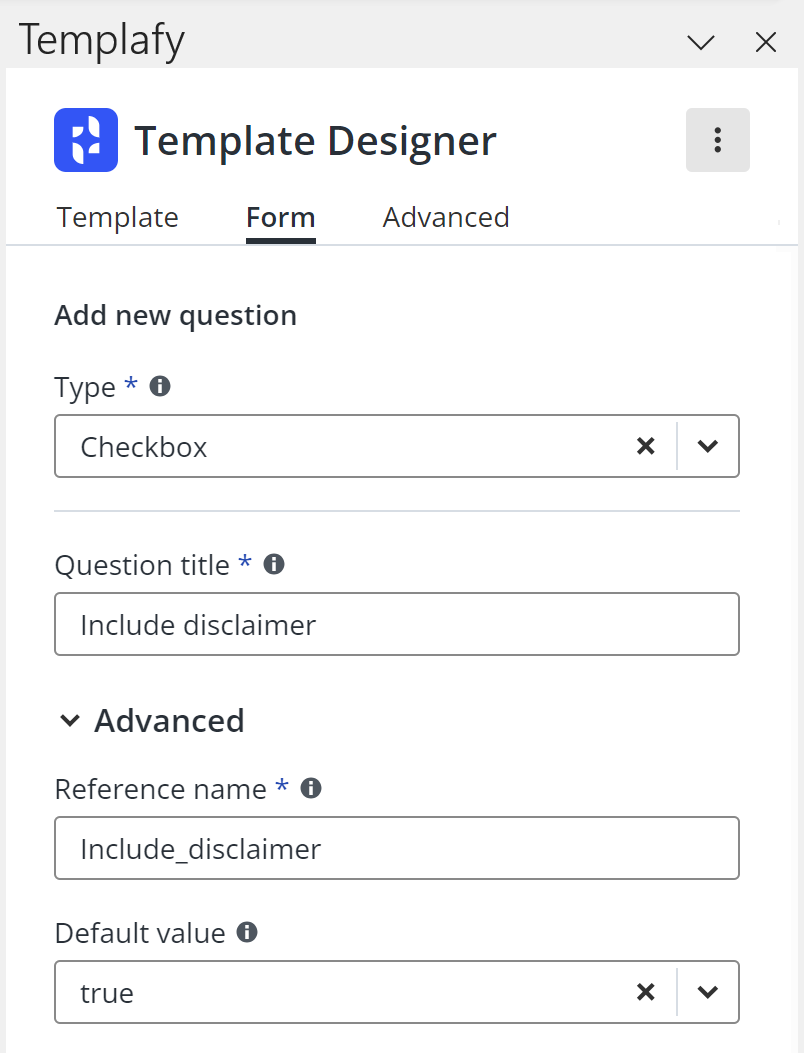Click the info icon beside Default value

coord(246,932)
